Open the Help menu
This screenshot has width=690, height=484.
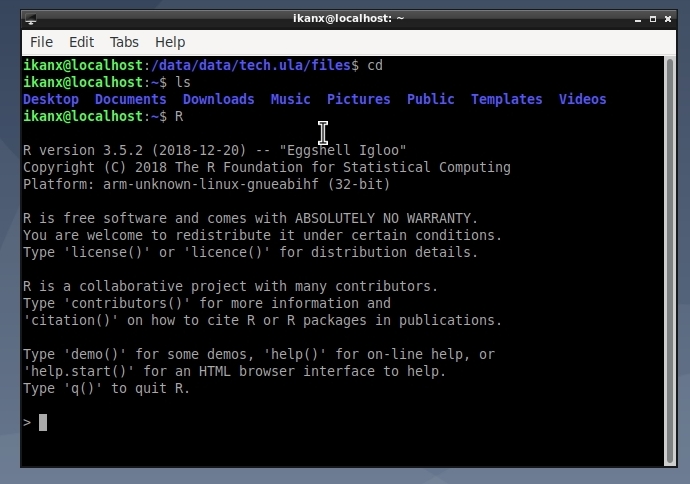(170, 42)
